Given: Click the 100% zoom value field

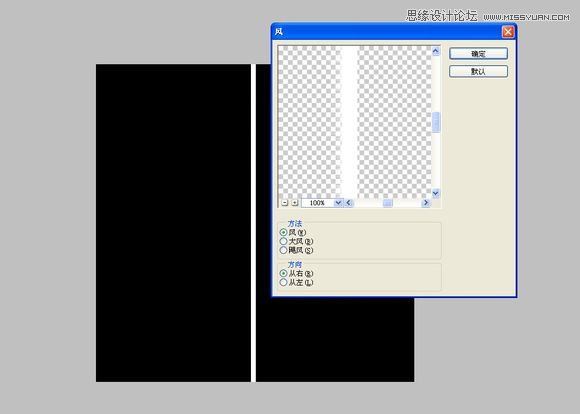Looking at the screenshot, I should 317,203.
